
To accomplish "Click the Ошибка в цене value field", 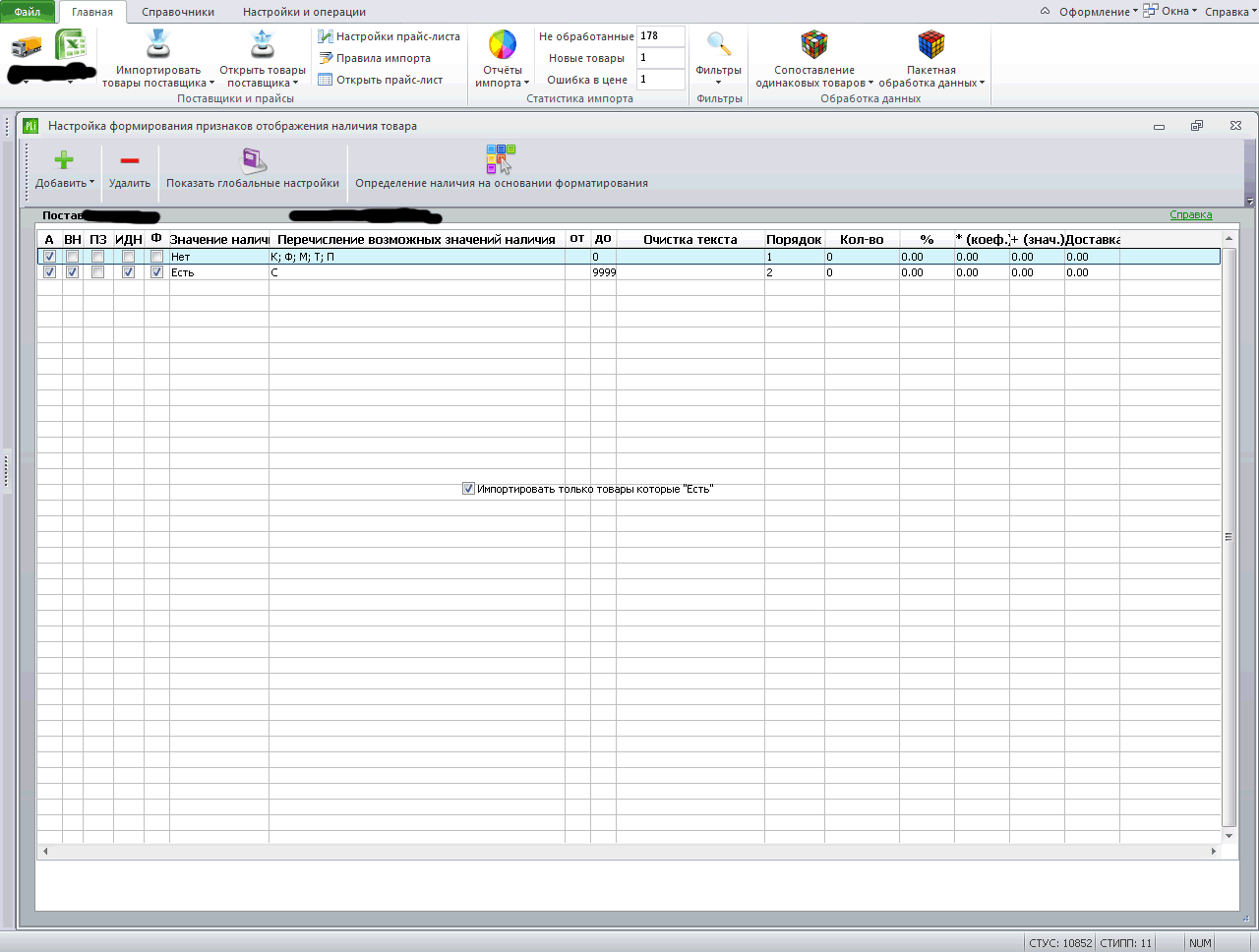I will tap(661, 80).
